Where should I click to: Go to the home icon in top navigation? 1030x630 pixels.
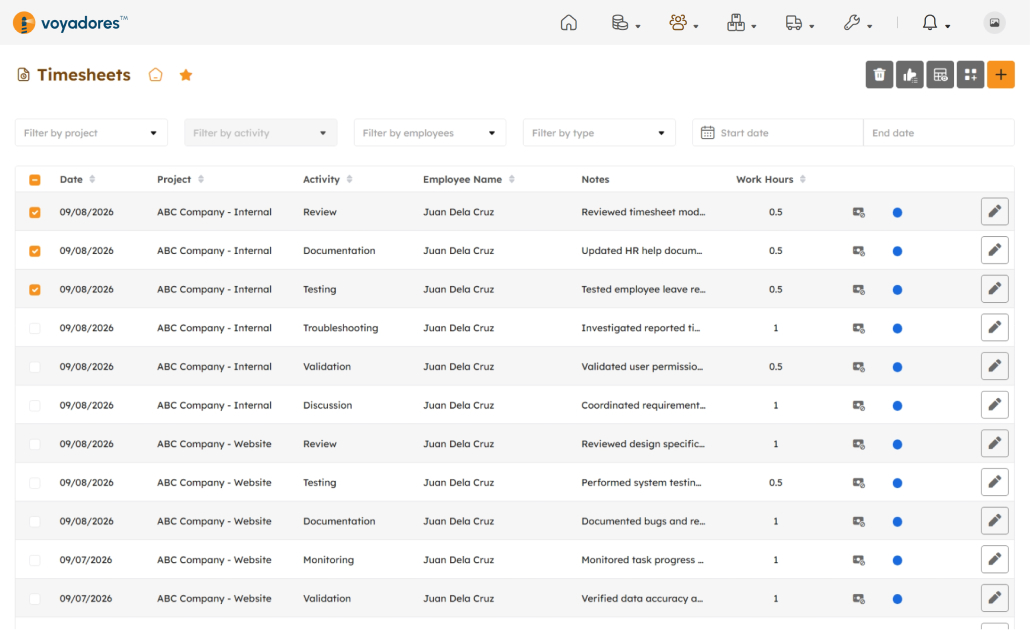coord(569,23)
